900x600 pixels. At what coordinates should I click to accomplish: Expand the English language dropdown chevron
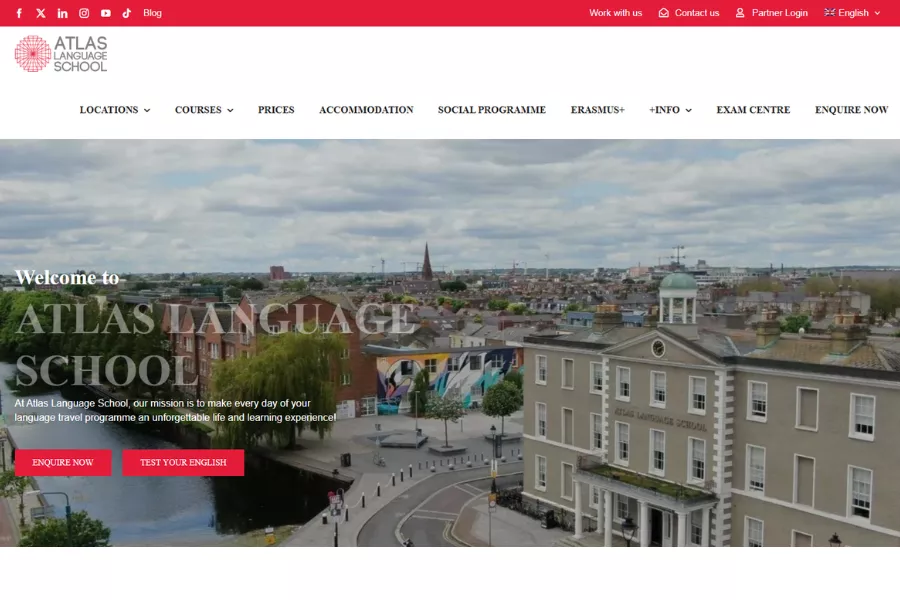877,13
